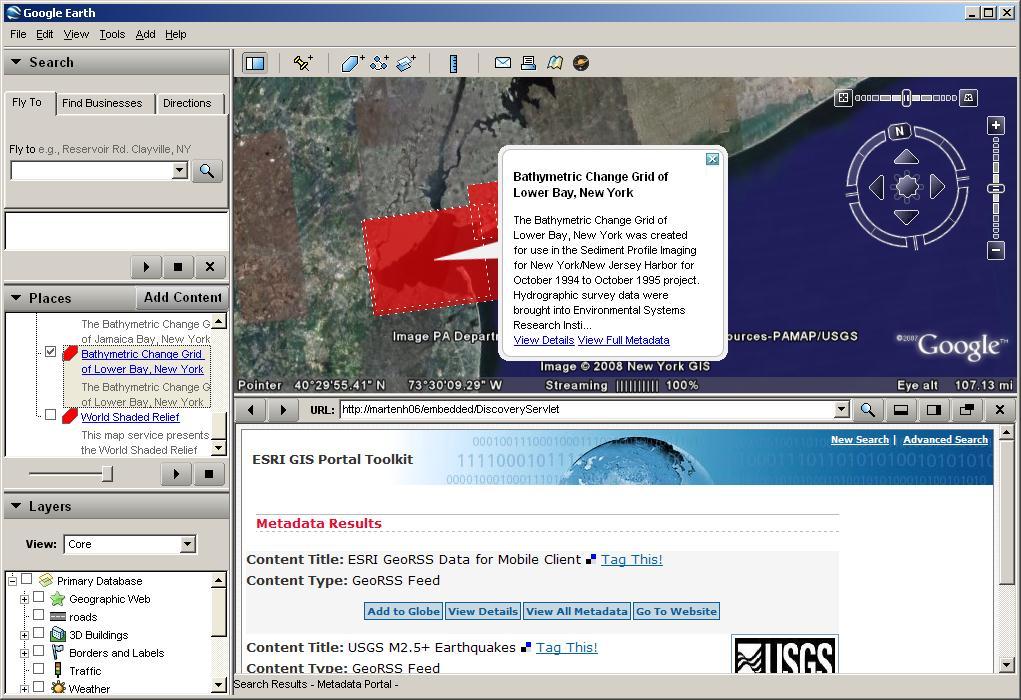
Task: Open the File menu
Action: click(18, 34)
